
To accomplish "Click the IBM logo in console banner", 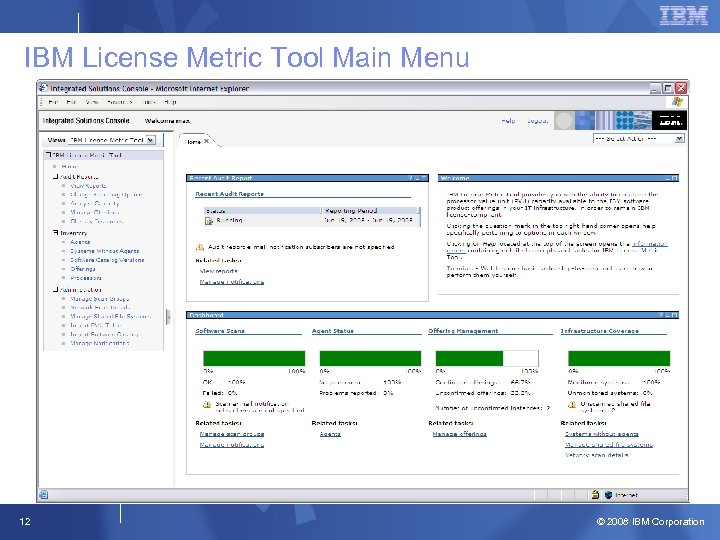I will 669,121.
